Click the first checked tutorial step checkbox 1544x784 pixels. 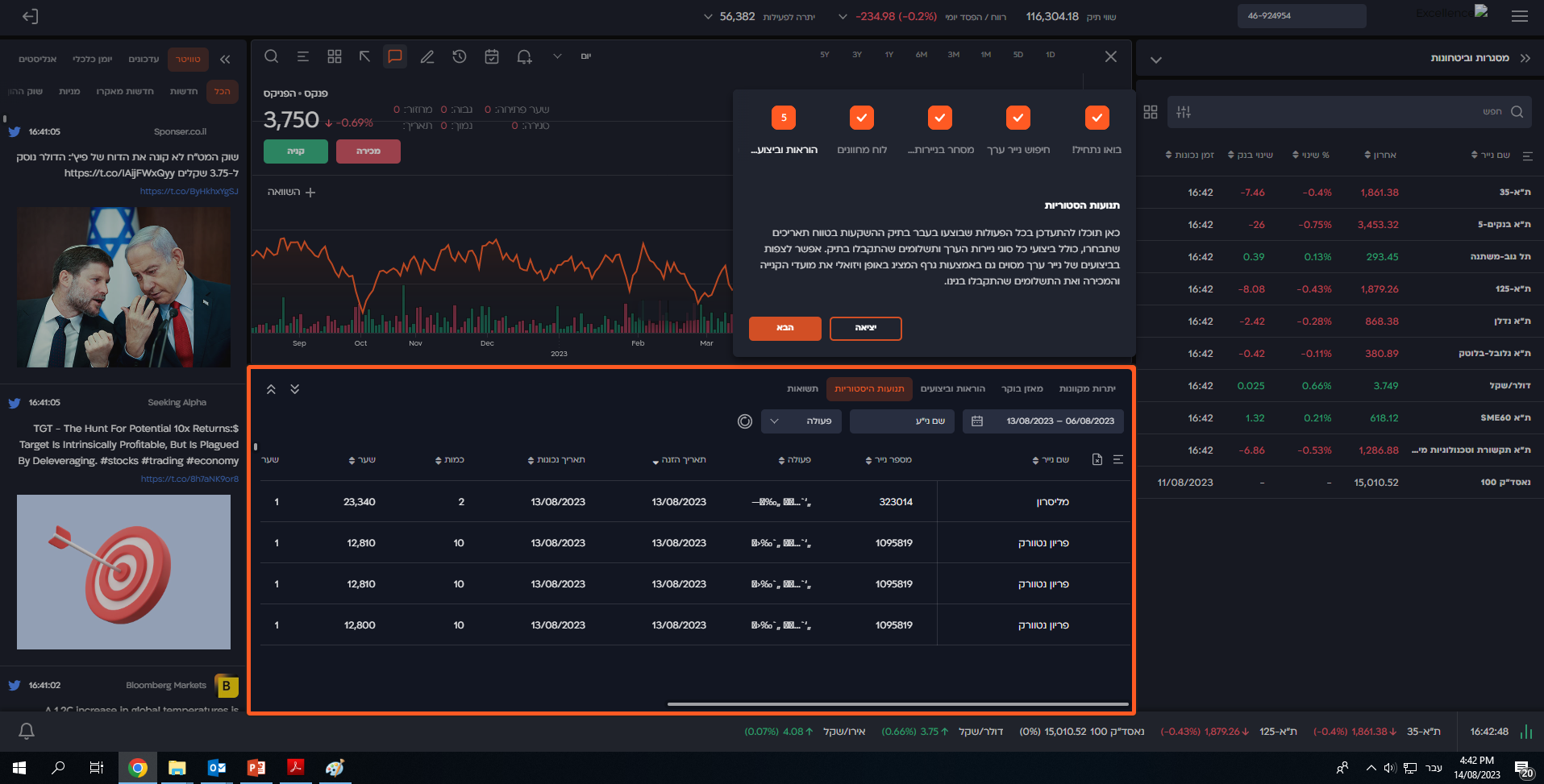(1097, 118)
